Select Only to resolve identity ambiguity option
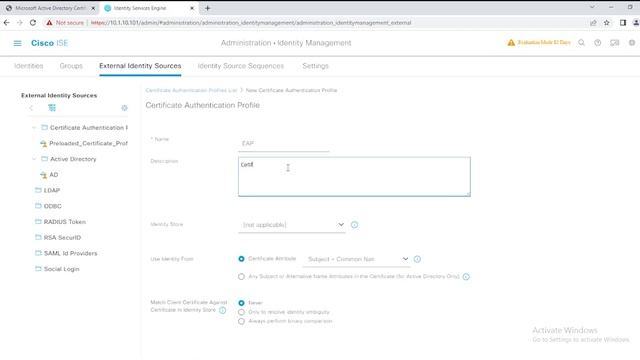The height and width of the screenshot is (360, 640). 241,312
